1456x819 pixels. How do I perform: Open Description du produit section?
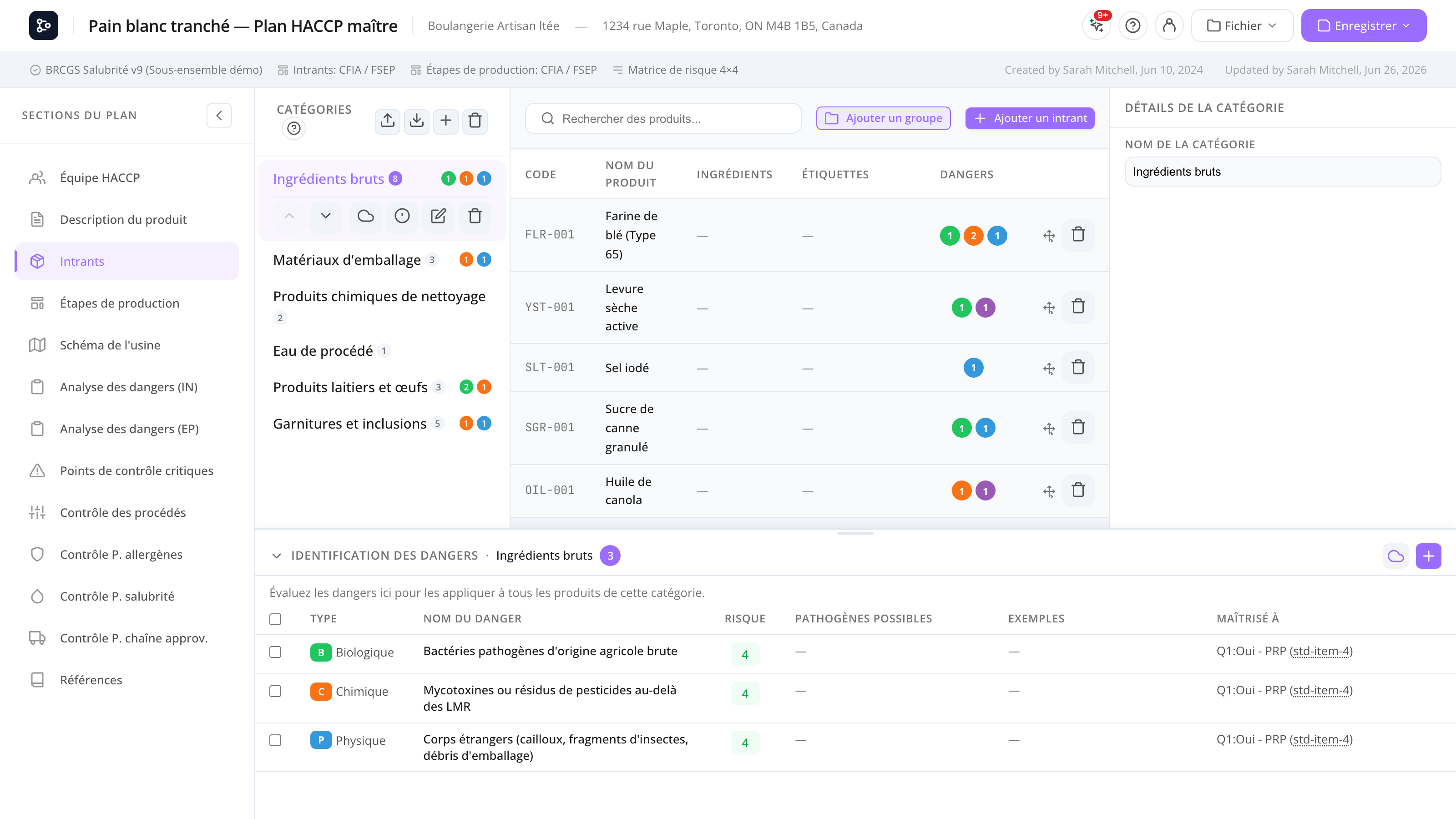(x=127, y=219)
